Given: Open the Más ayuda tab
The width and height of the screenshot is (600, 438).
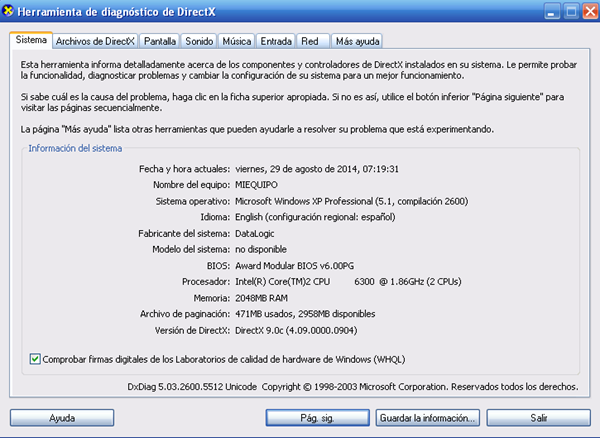Looking at the screenshot, I should (x=357, y=41).
